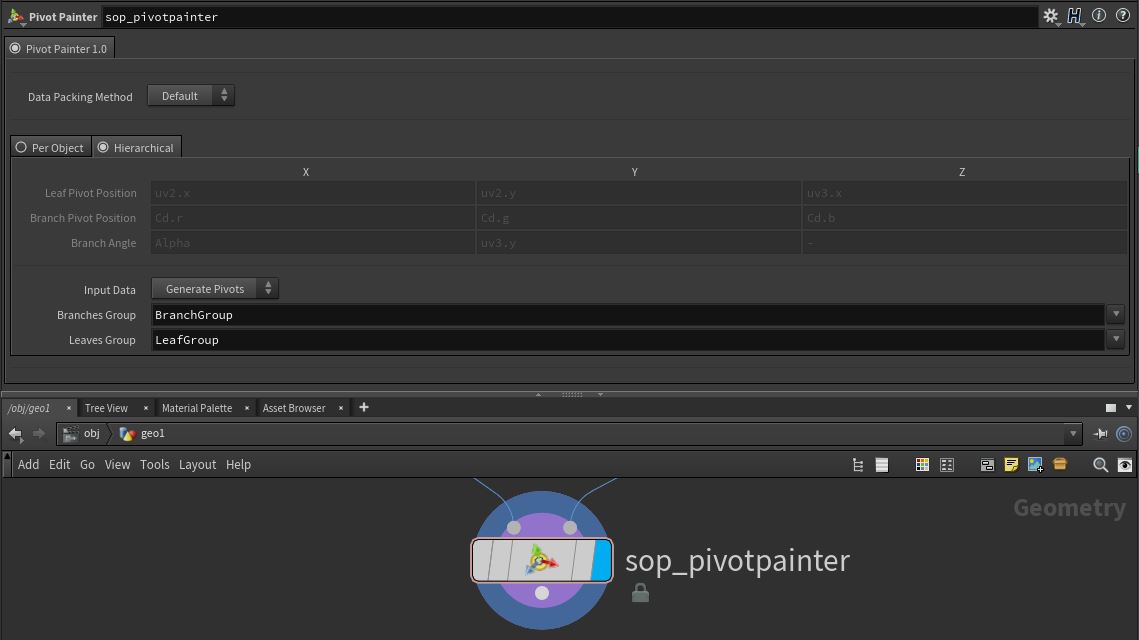Click the magnifier find node icon
The height and width of the screenshot is (640, 1139).
(1100, 465)
